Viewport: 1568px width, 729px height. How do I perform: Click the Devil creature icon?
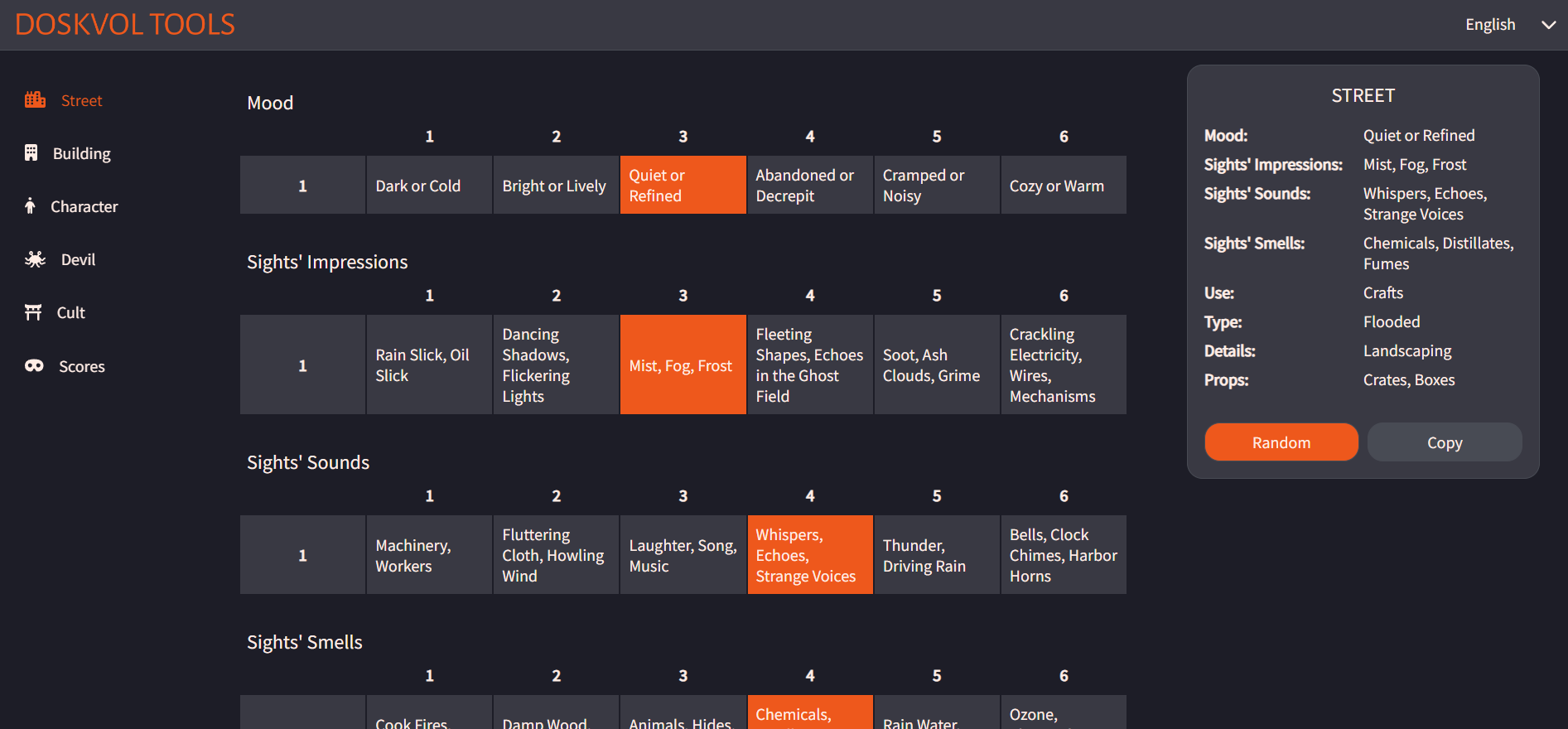click(x=35, y=259)
